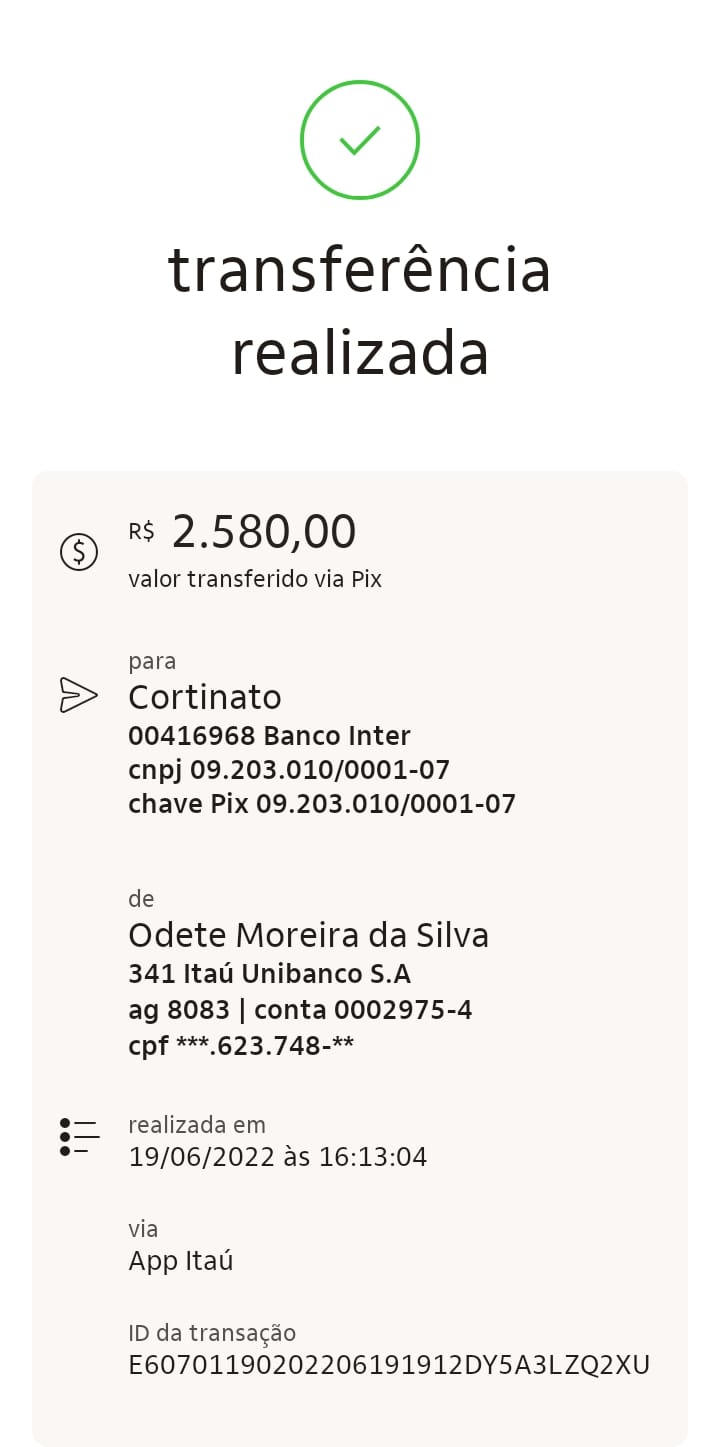Click the 341 Itaú Unibanco S.A line
720x1447 pixels.
point(269,974)
